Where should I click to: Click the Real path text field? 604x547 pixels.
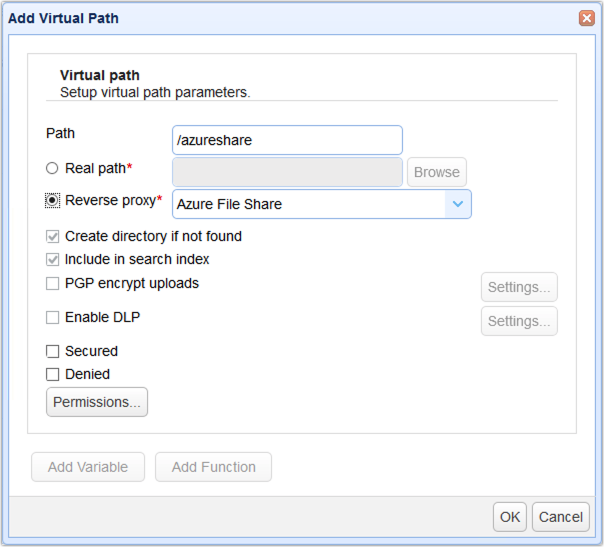287,172
